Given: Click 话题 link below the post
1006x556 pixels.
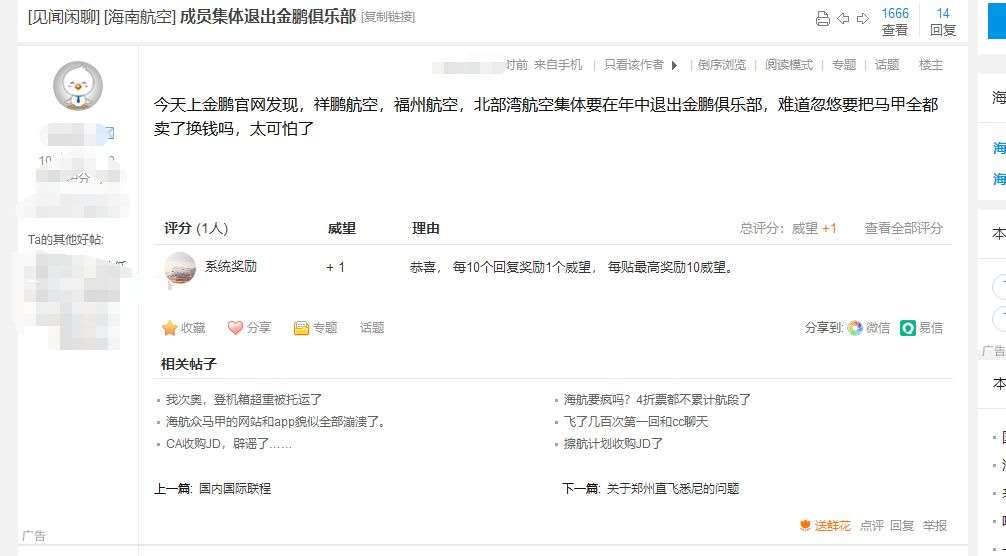Looking at the screenshot, I should [x=371, y=328].
